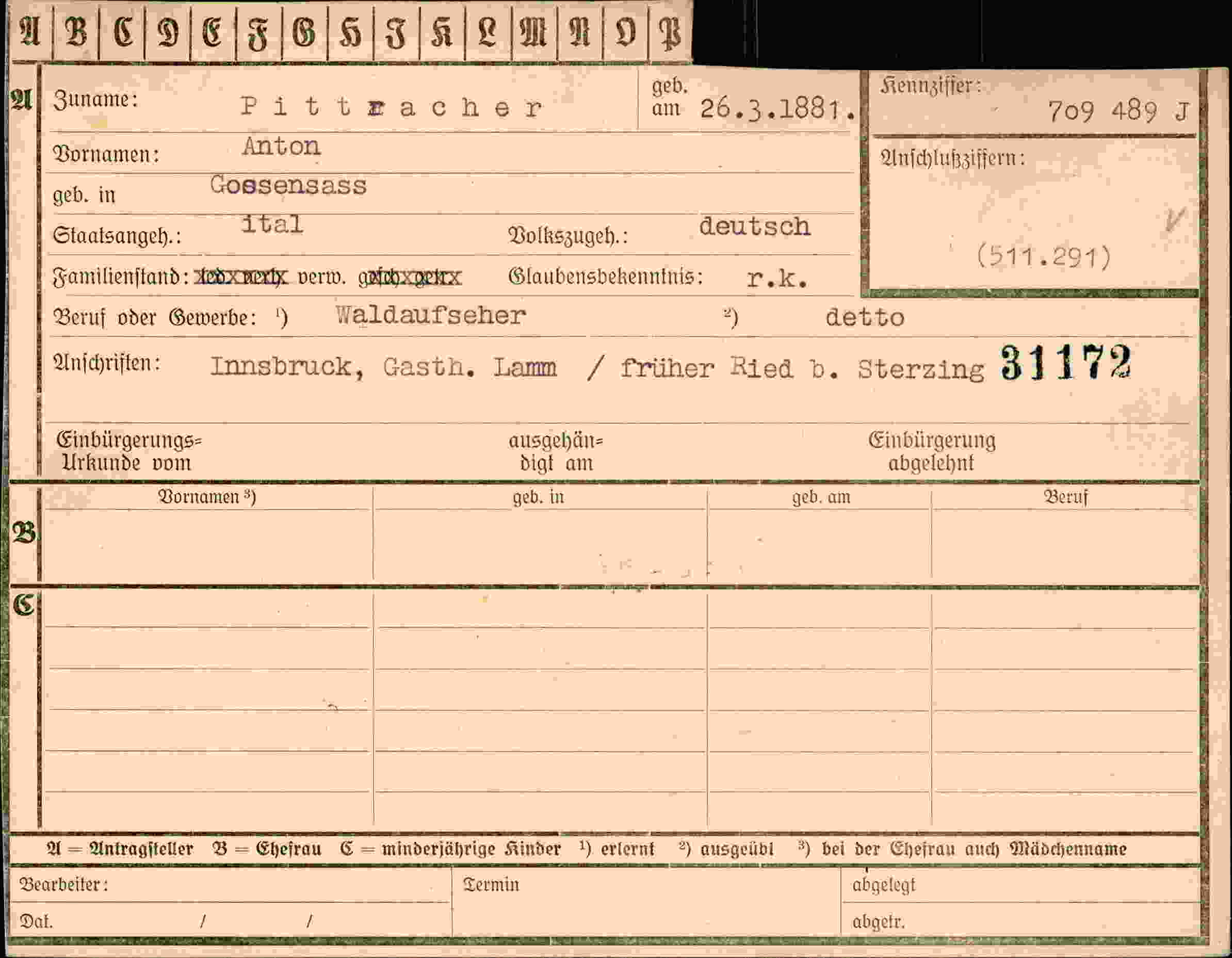Click legend text 'B = Ehefrau'
Screen dimensions: 1232x958
coord(267,849)
